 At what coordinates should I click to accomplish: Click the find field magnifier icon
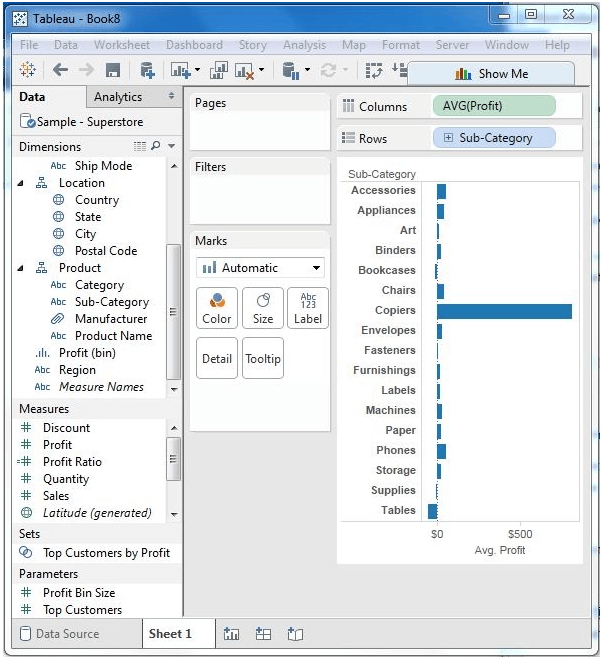coord(156,146)
